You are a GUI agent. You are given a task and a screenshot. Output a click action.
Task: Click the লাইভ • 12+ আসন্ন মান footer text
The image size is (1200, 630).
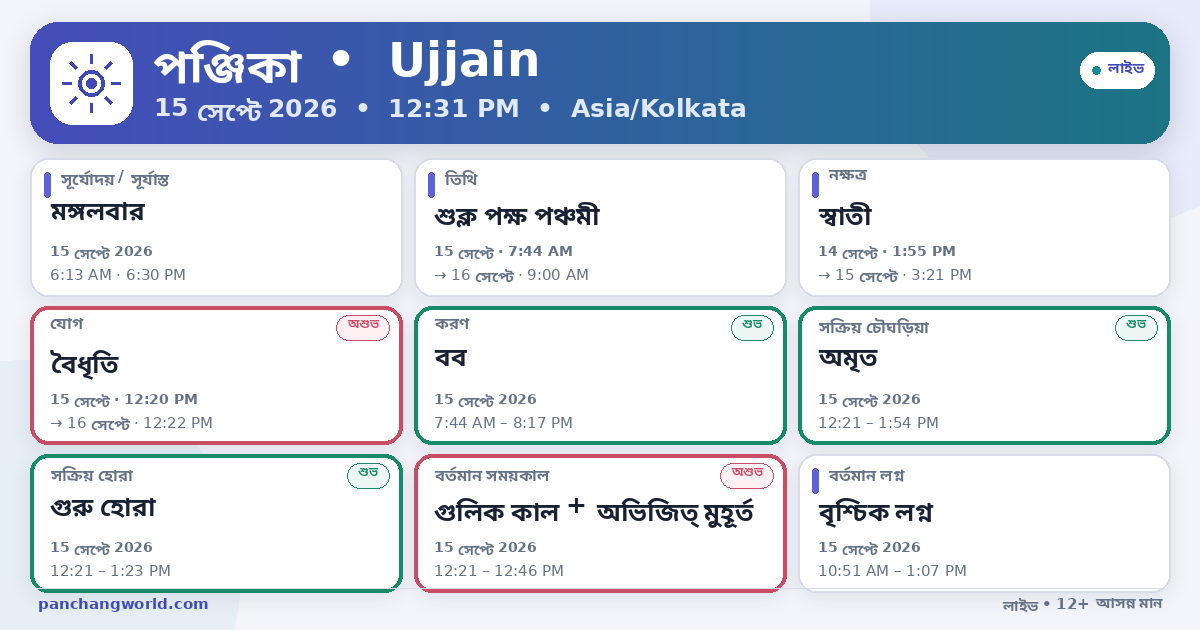click(1082, 604)
